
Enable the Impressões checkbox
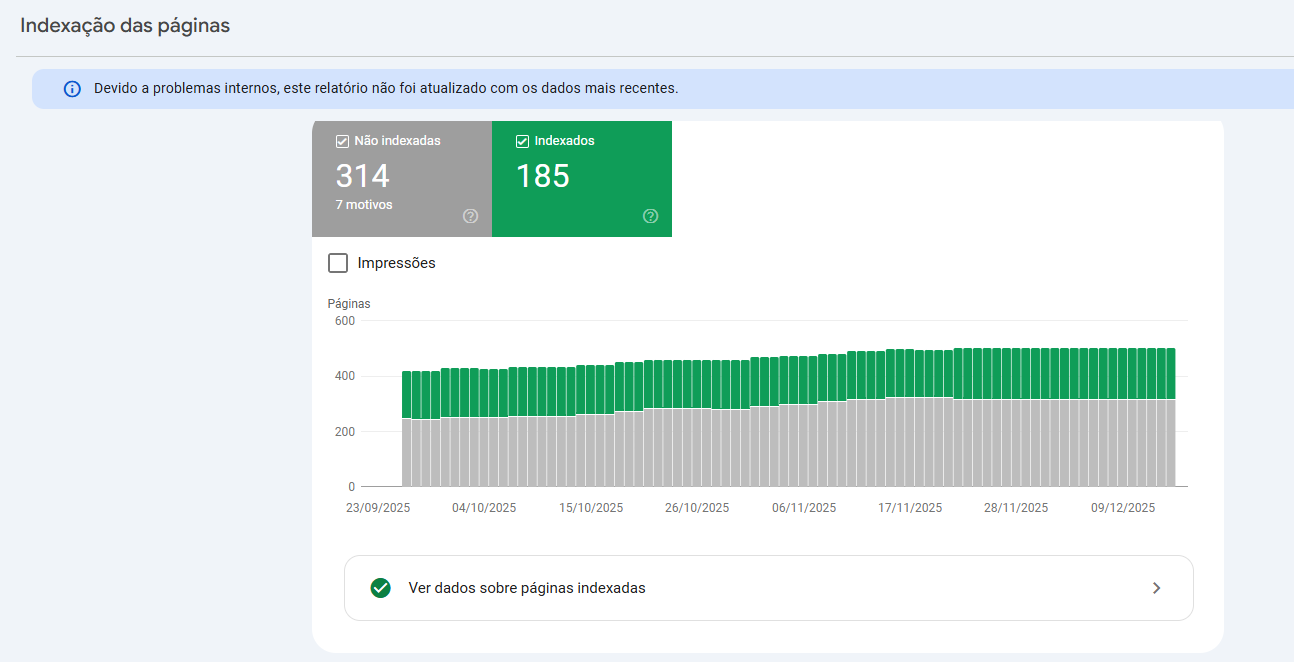point(338,263)
